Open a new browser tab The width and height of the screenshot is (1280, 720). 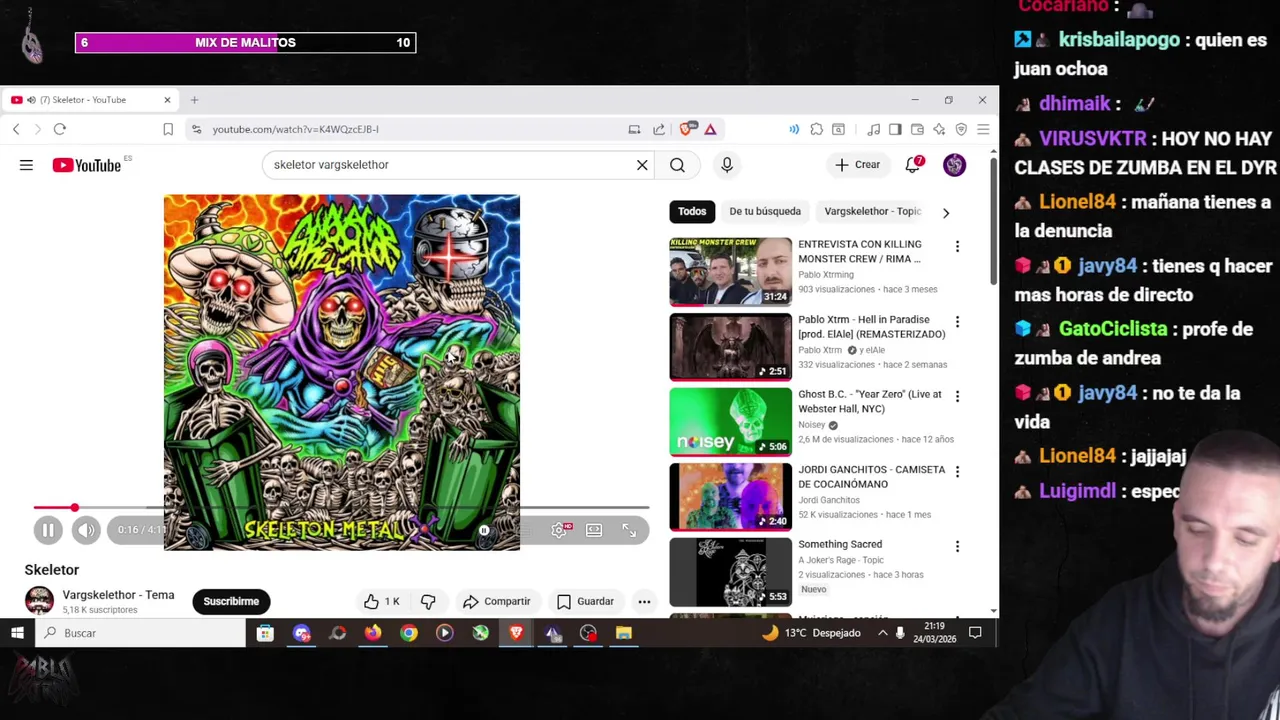194,100
